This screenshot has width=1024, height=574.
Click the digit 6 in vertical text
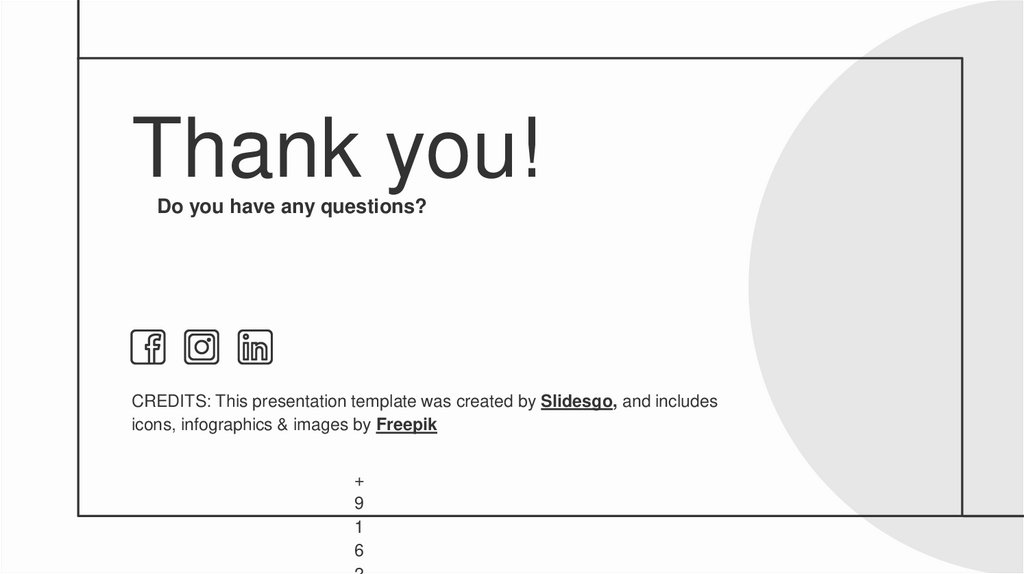click(359, 550)
